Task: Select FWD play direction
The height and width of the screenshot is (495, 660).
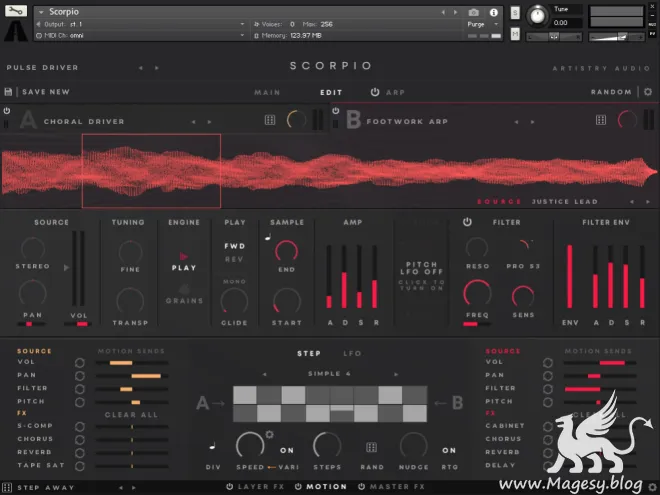Action: point(234,246)
